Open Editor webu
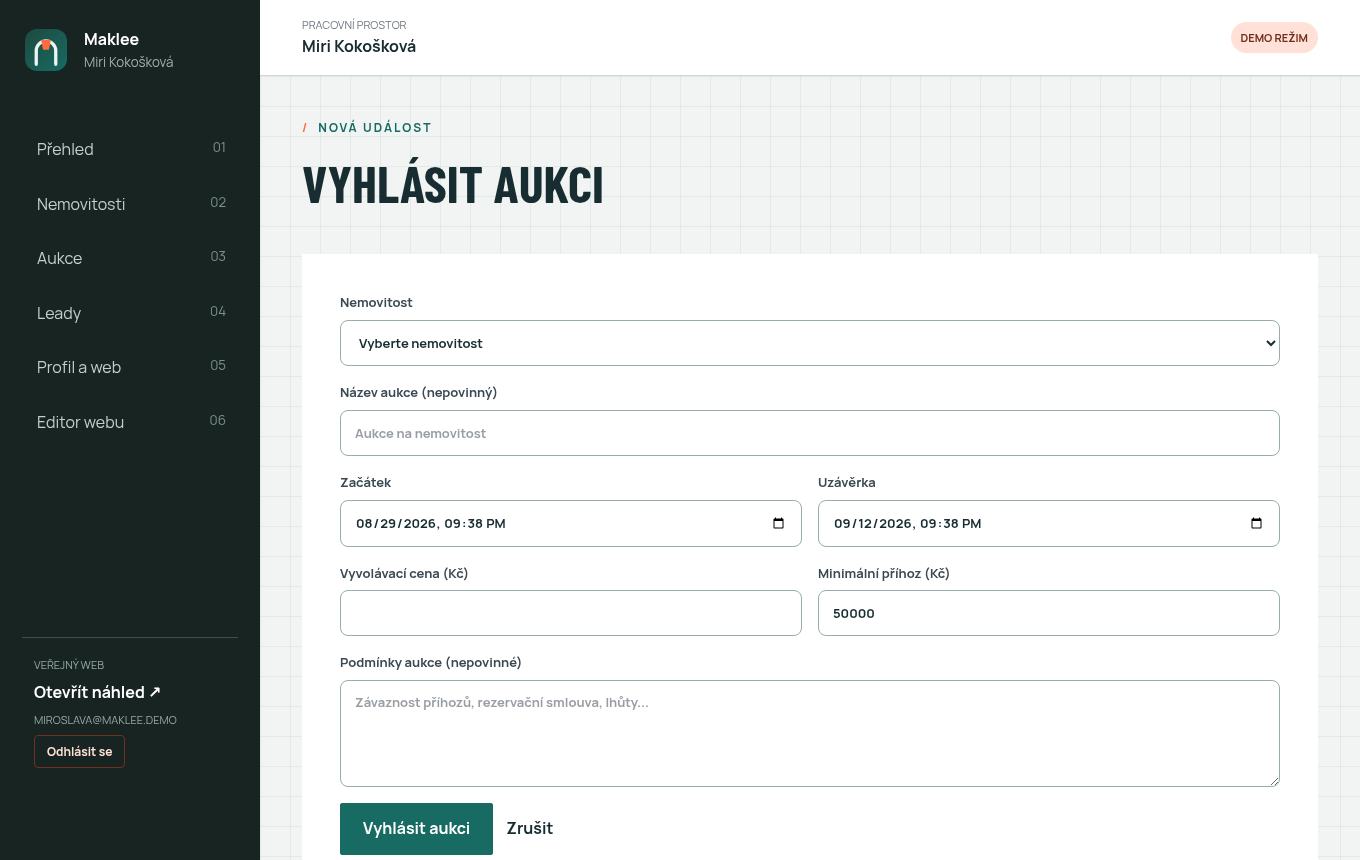Screen dimensions: 1360x860 click(x=130, y=422)
